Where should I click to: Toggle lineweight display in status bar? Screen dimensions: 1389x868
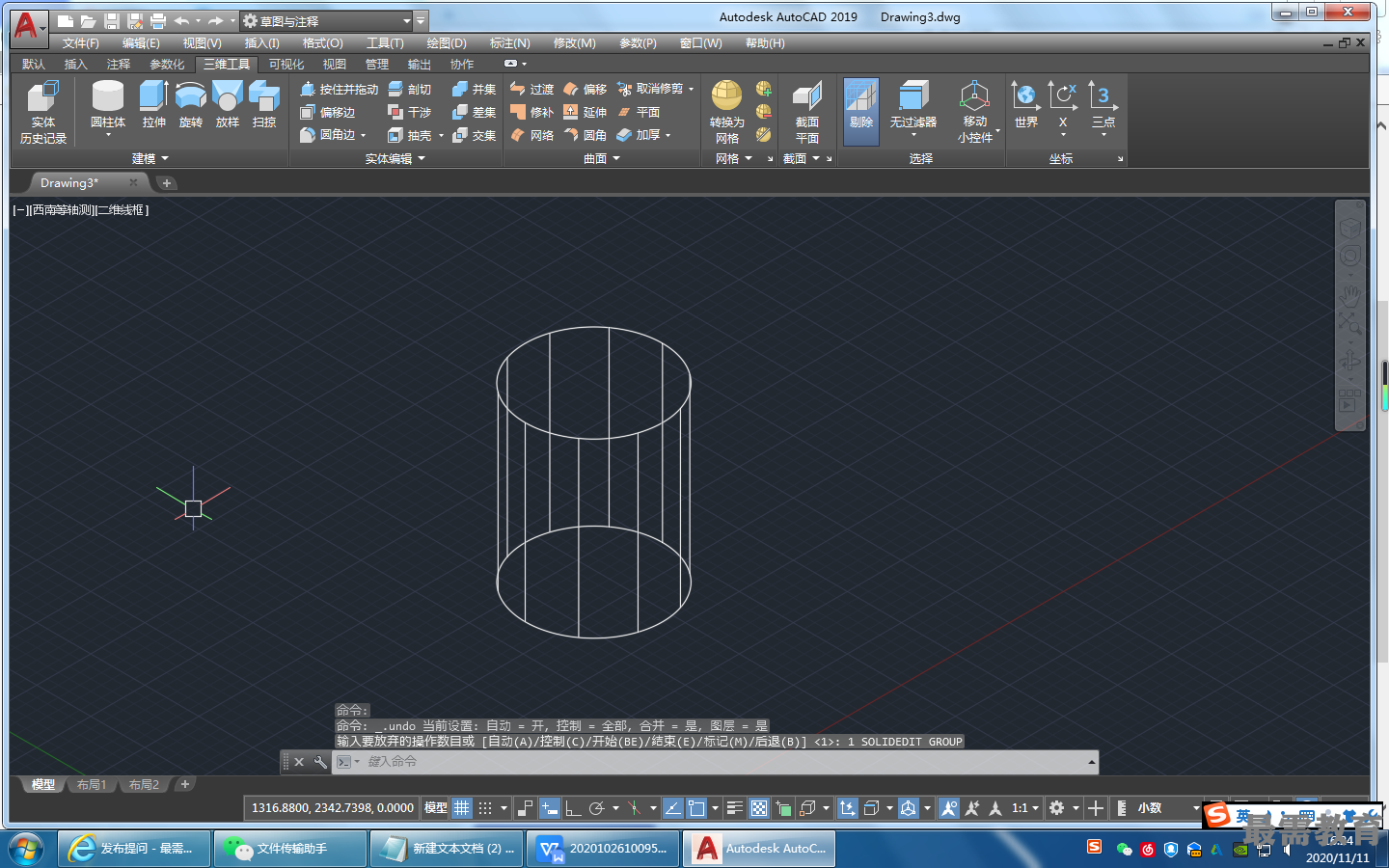734,808
